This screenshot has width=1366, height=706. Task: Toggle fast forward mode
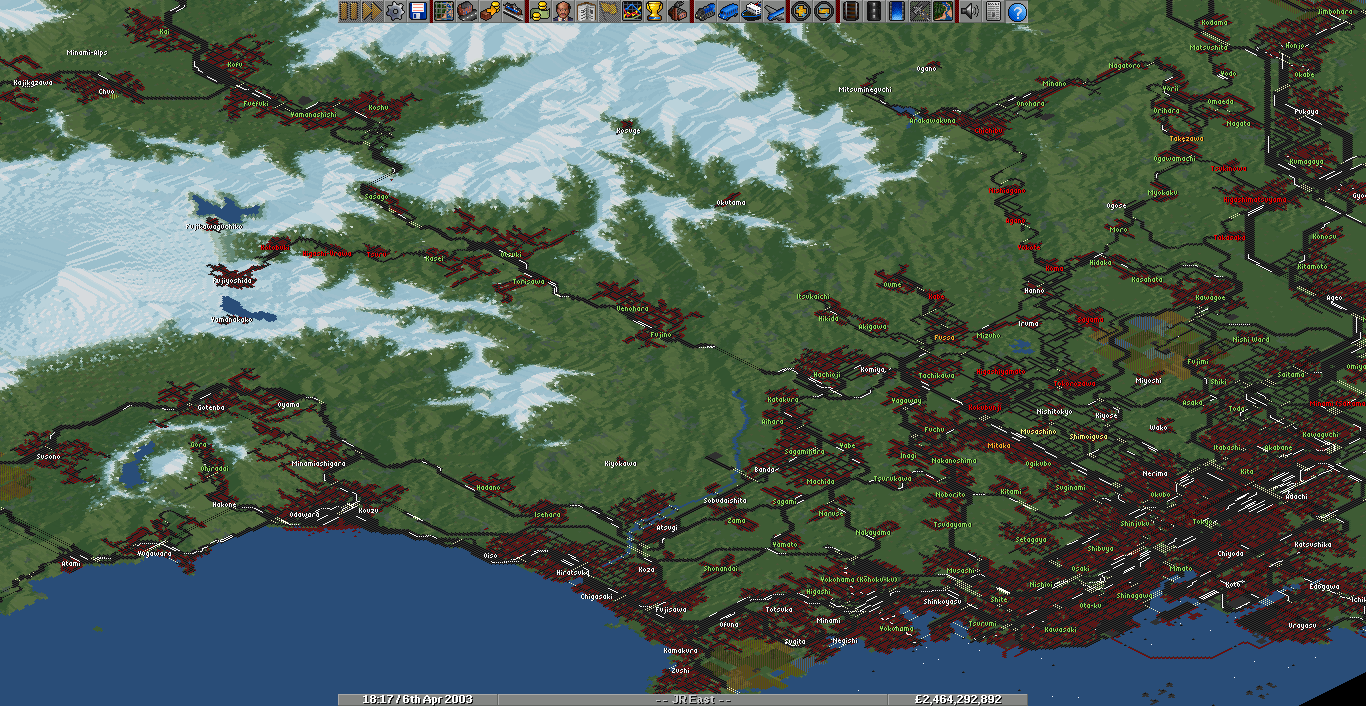pyautogui.click(x=371, y=12)
